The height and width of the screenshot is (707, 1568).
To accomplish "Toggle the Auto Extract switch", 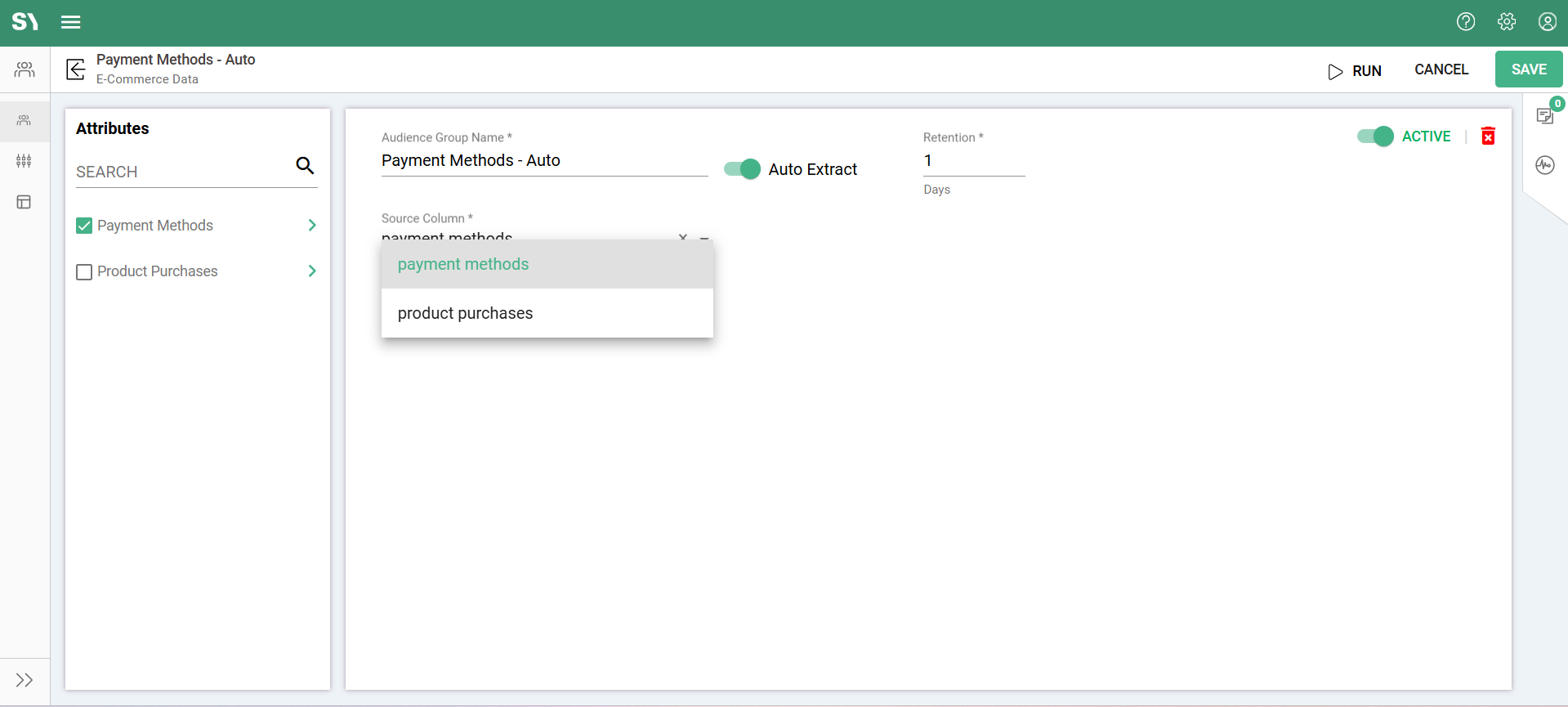I will tap(742, 169).
